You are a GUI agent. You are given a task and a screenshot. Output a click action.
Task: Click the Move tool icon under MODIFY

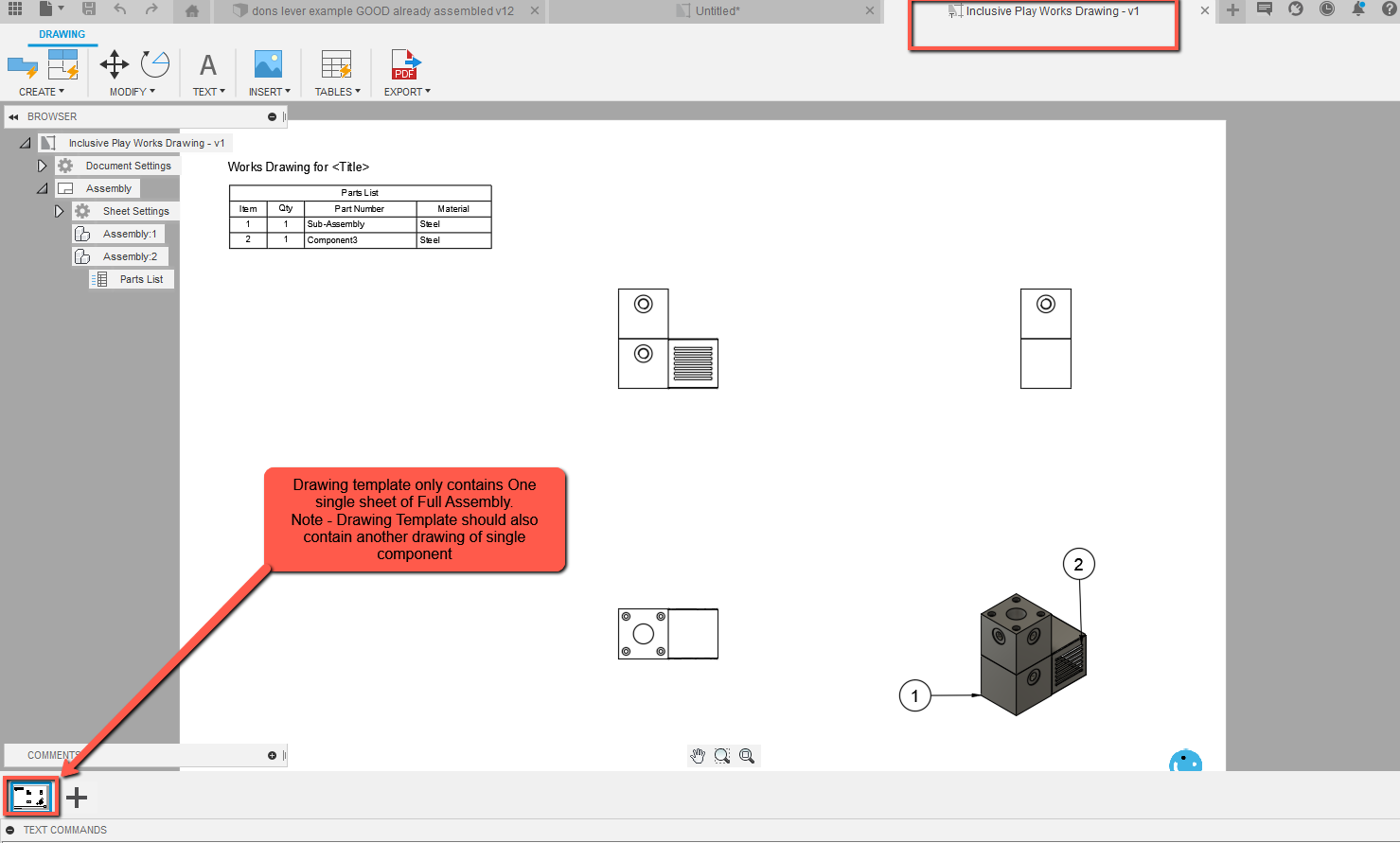(114, 63)
